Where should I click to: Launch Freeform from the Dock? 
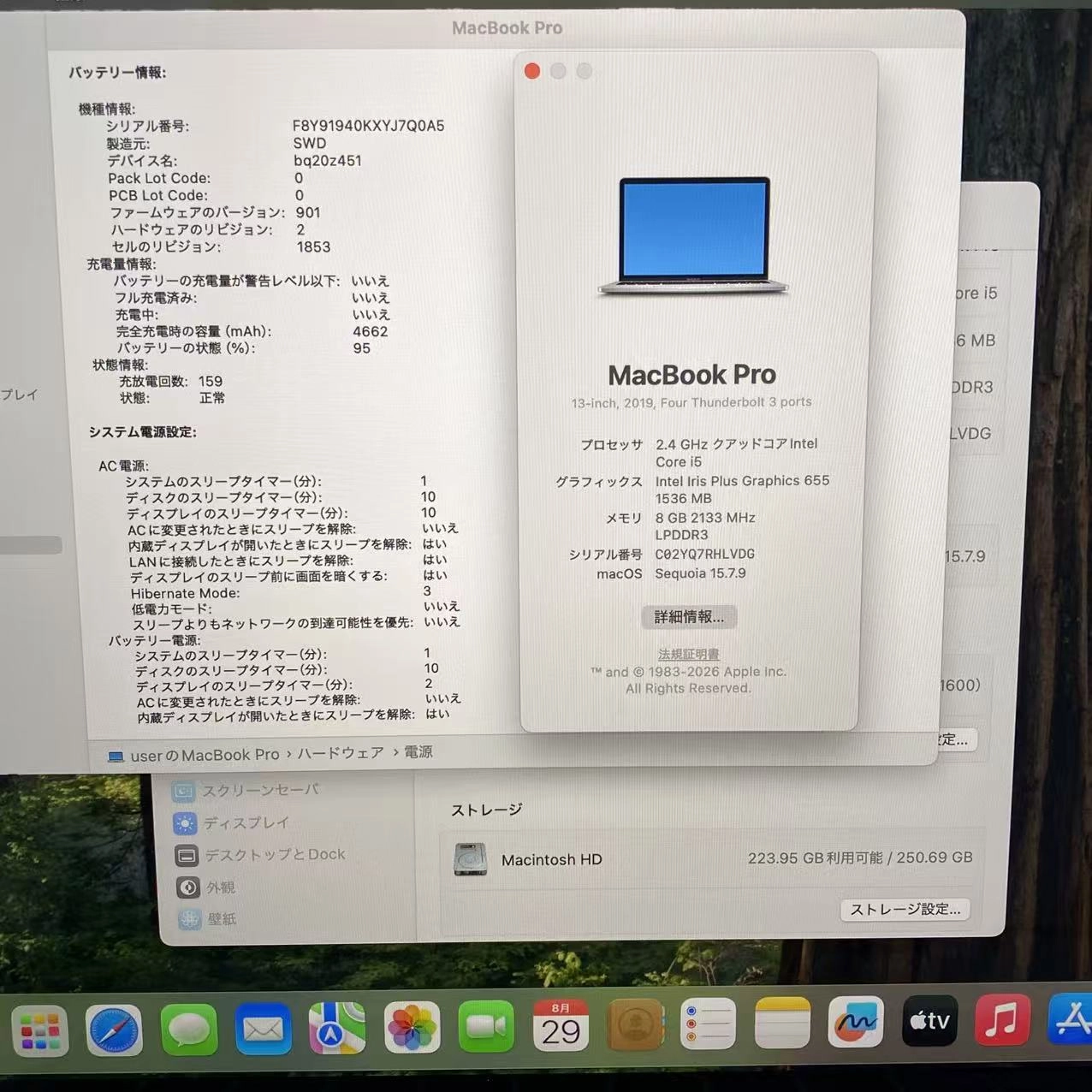(856, 1022)
